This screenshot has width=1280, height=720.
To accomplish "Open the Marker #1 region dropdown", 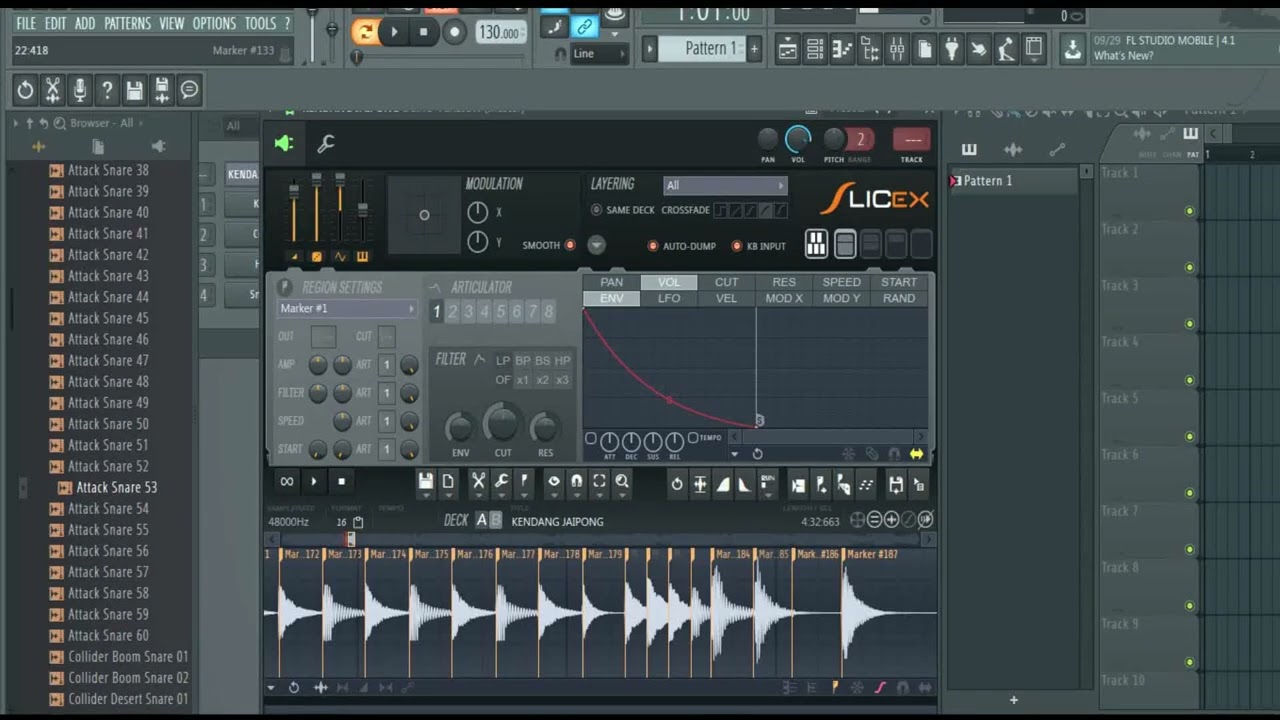I will 347,309.
